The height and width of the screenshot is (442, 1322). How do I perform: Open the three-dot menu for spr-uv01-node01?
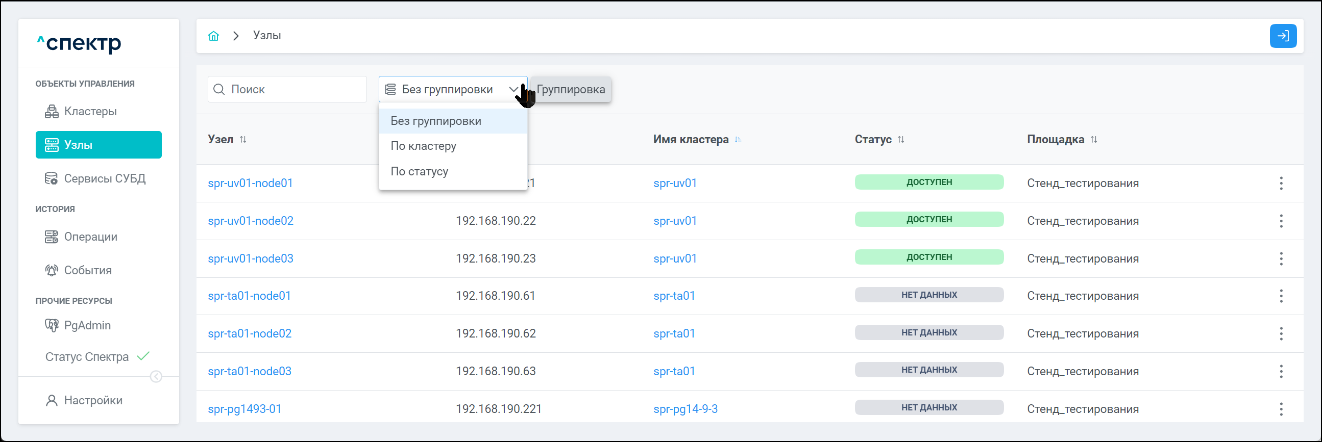pyautogui.click(x=1280, y=183)
